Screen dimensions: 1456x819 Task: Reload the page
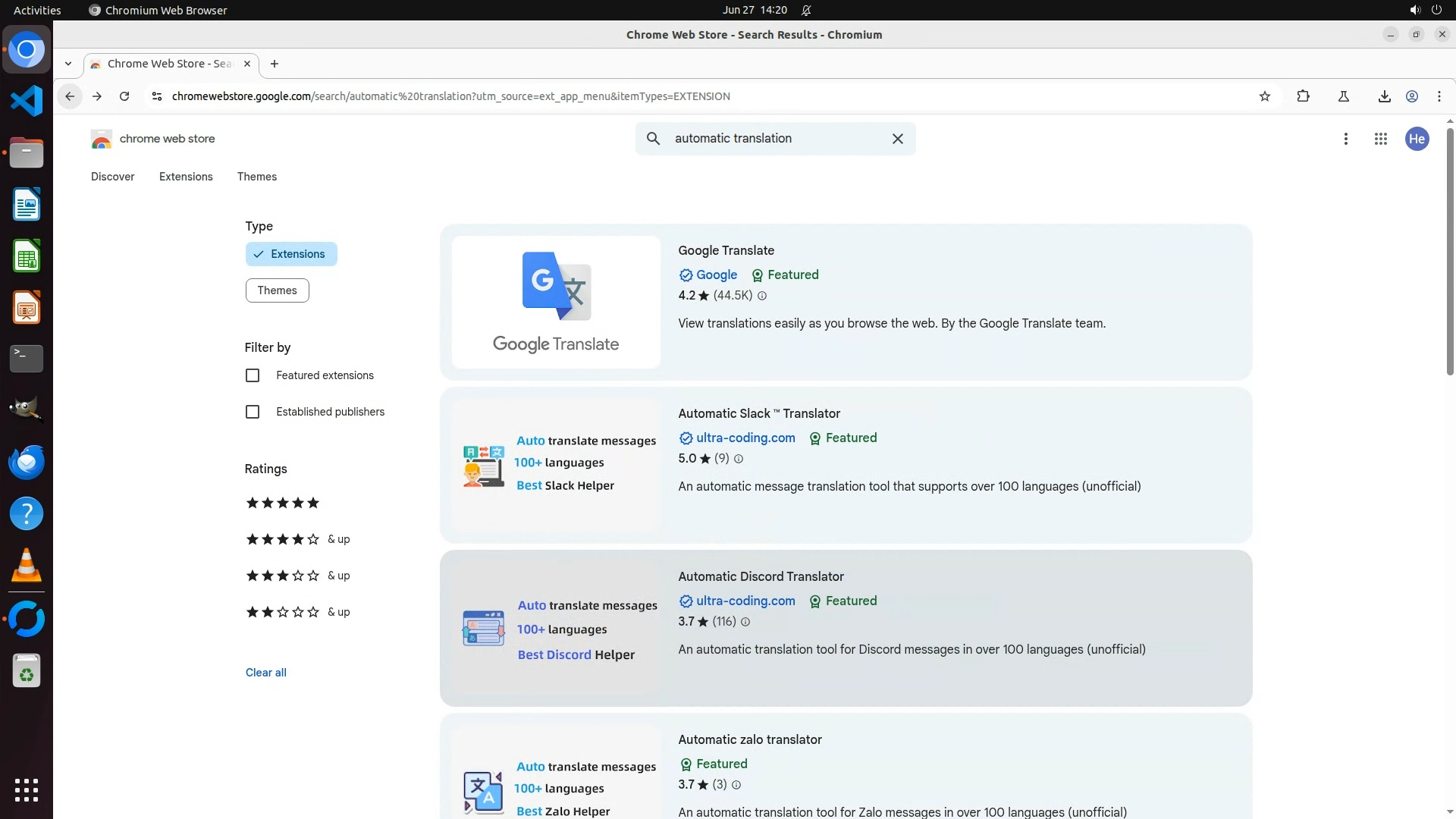coord(124,96)
